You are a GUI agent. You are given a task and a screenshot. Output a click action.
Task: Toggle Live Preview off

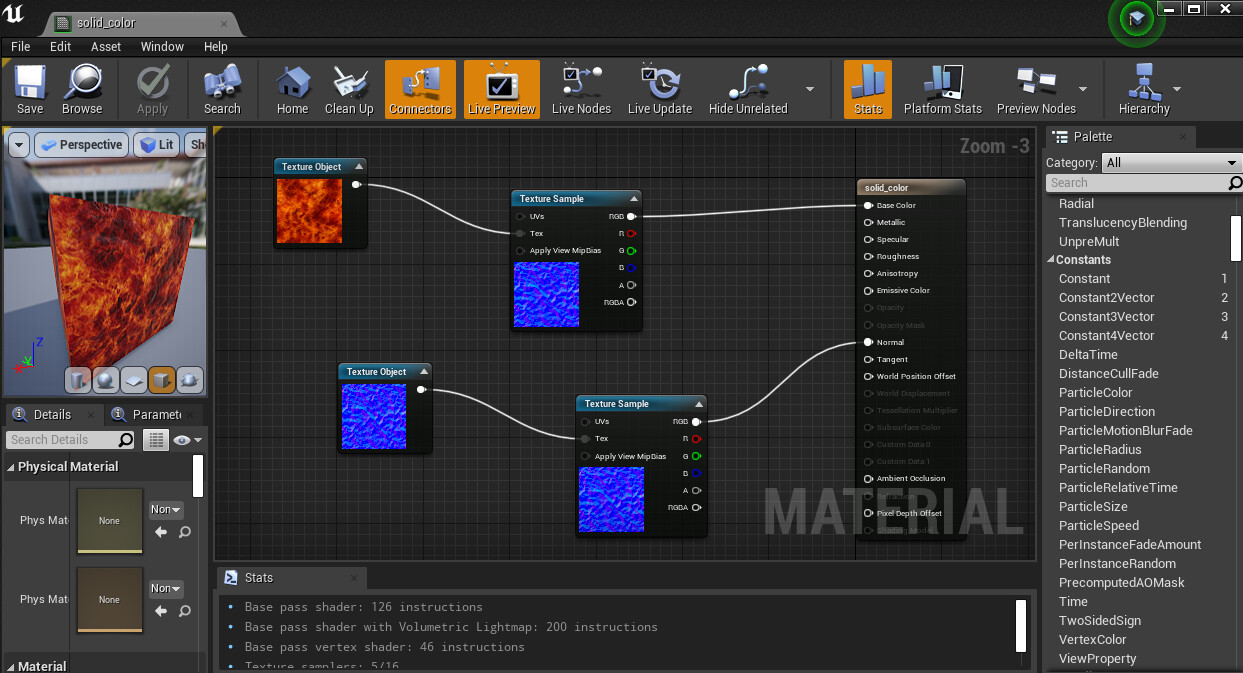[500, 88]
